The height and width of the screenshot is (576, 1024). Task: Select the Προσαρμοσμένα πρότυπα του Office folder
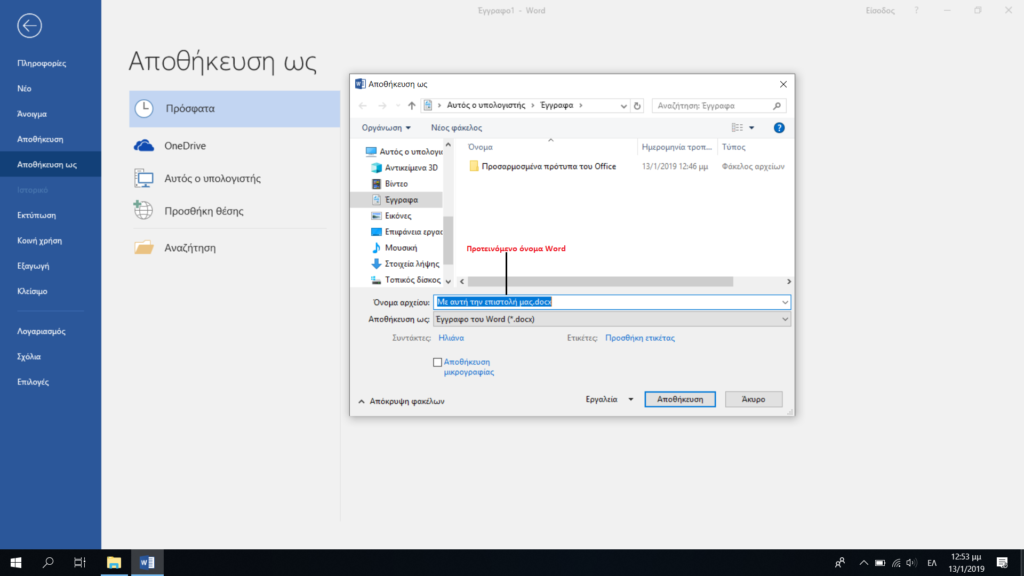point(542,167)
